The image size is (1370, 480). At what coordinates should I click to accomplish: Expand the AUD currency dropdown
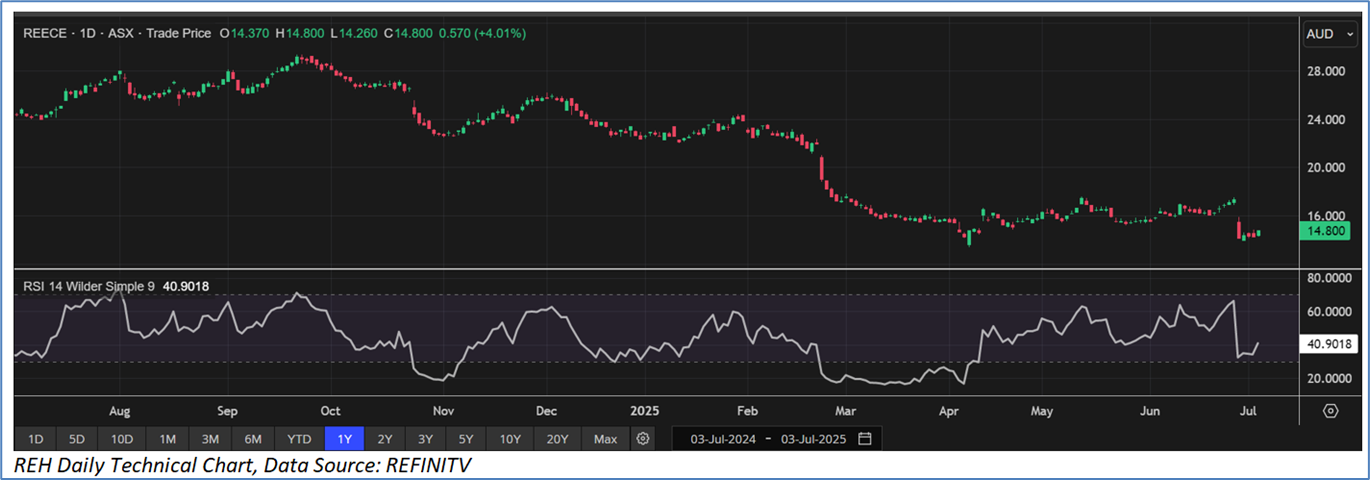pos(1326,34)
